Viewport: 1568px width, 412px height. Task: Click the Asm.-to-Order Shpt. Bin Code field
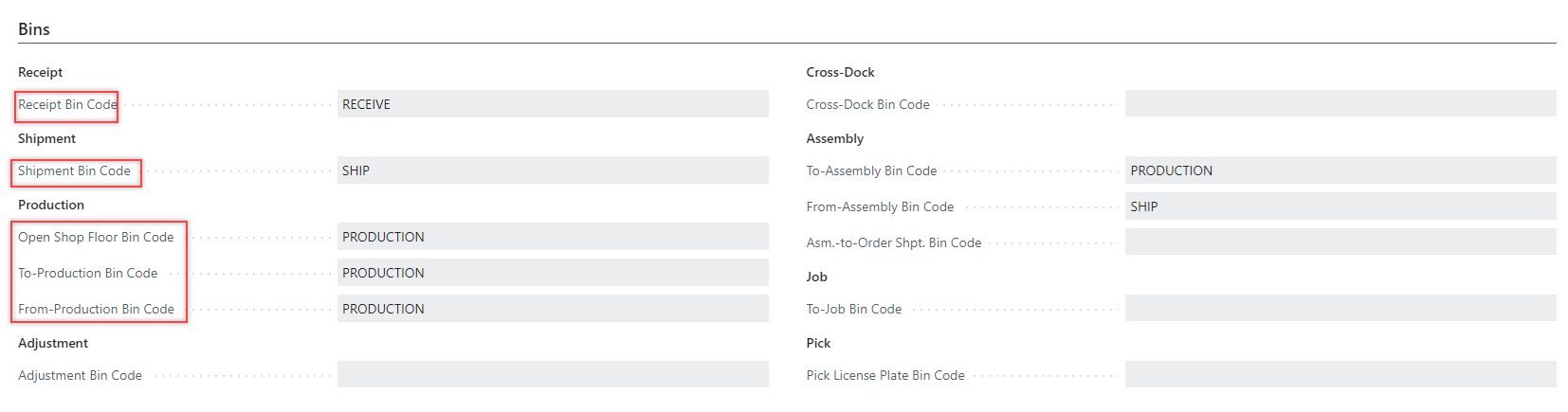point(1340,242)
